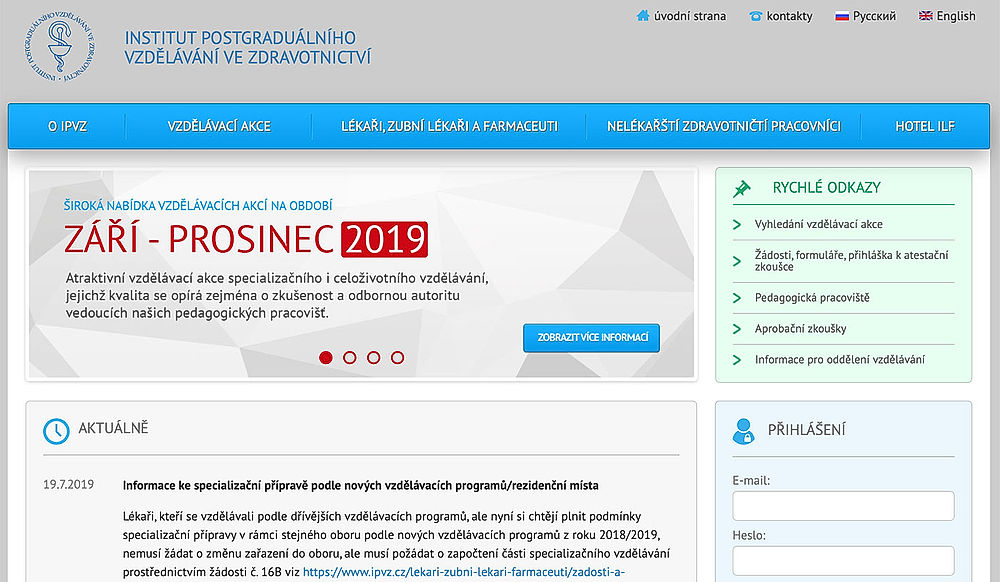Image resolution: width=1000 pixels, height=582 pixels.
Task: Open Aprobační zkoušky quick link
Action: [800, 329]
